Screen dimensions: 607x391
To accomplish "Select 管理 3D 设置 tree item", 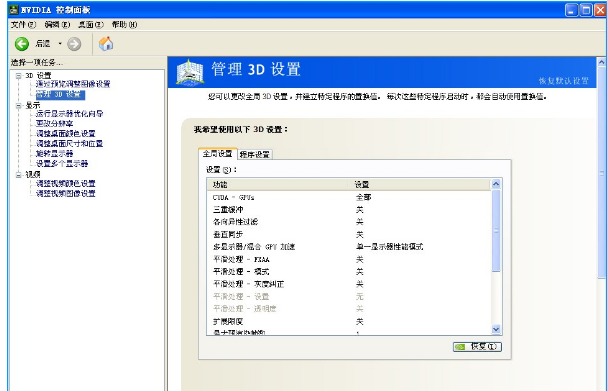I will (x=60, y=94).
